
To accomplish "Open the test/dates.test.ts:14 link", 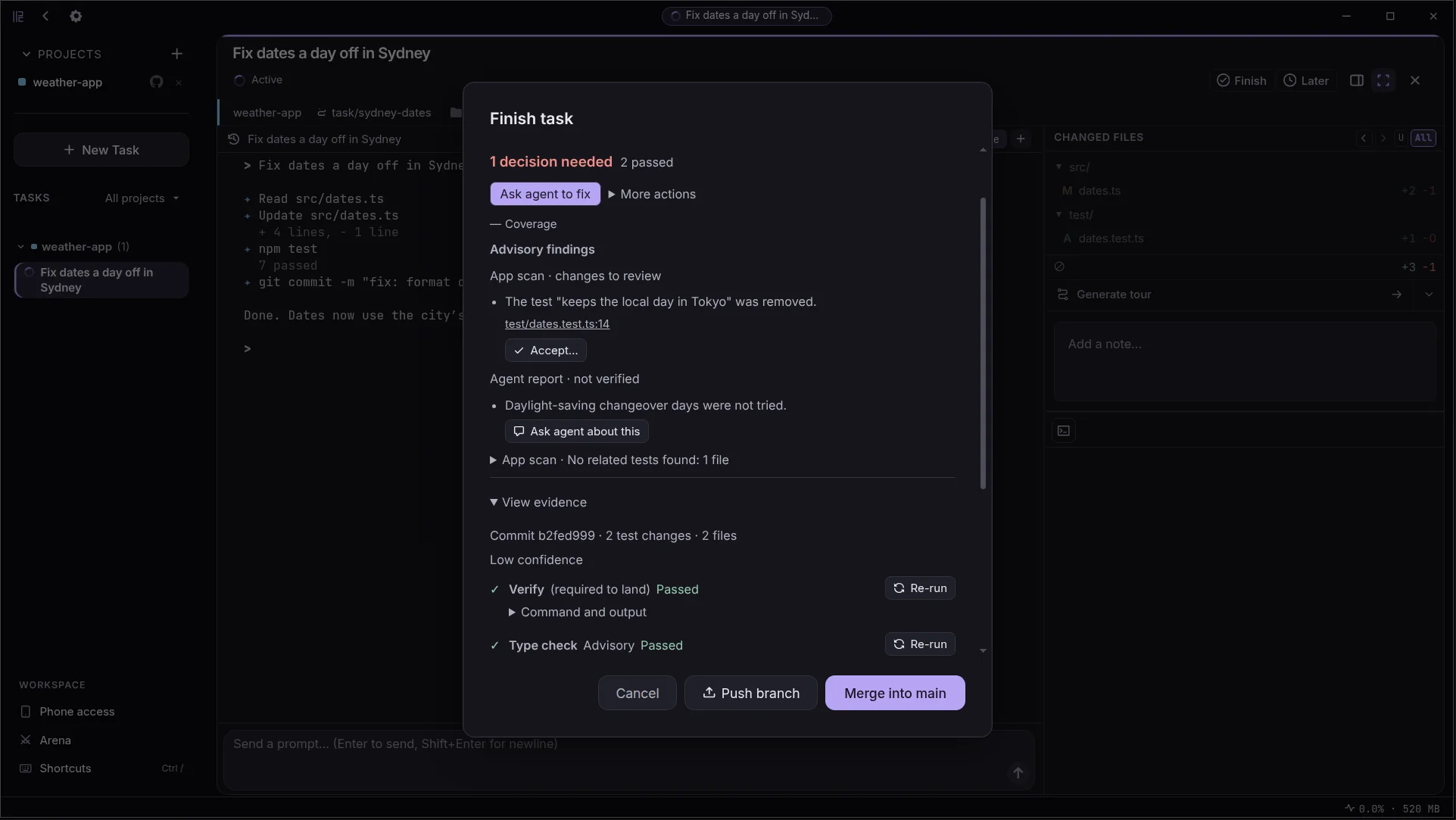I will pos(557,324).
